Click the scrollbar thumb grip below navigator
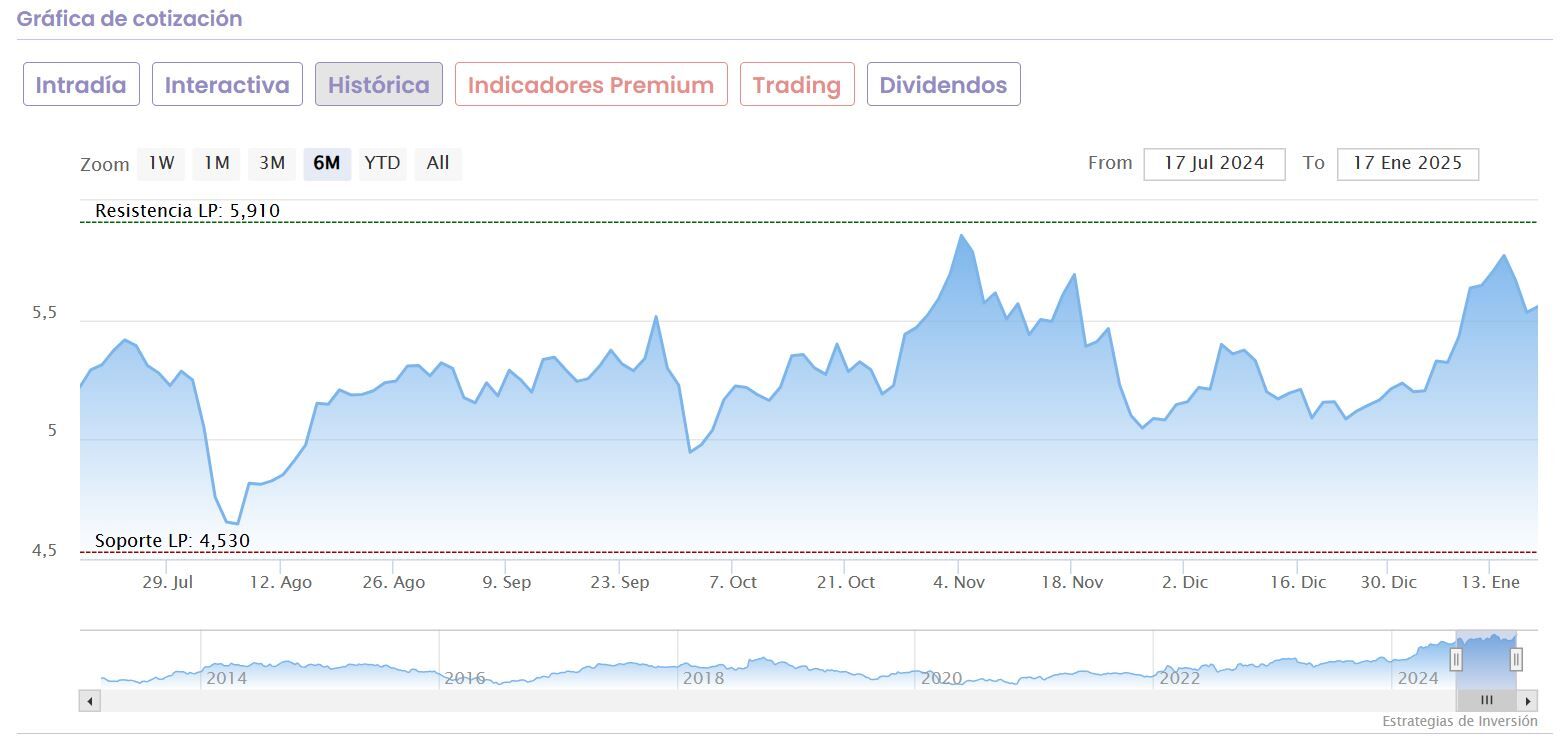1561x747 pixels. click(x=1486, y=701)
